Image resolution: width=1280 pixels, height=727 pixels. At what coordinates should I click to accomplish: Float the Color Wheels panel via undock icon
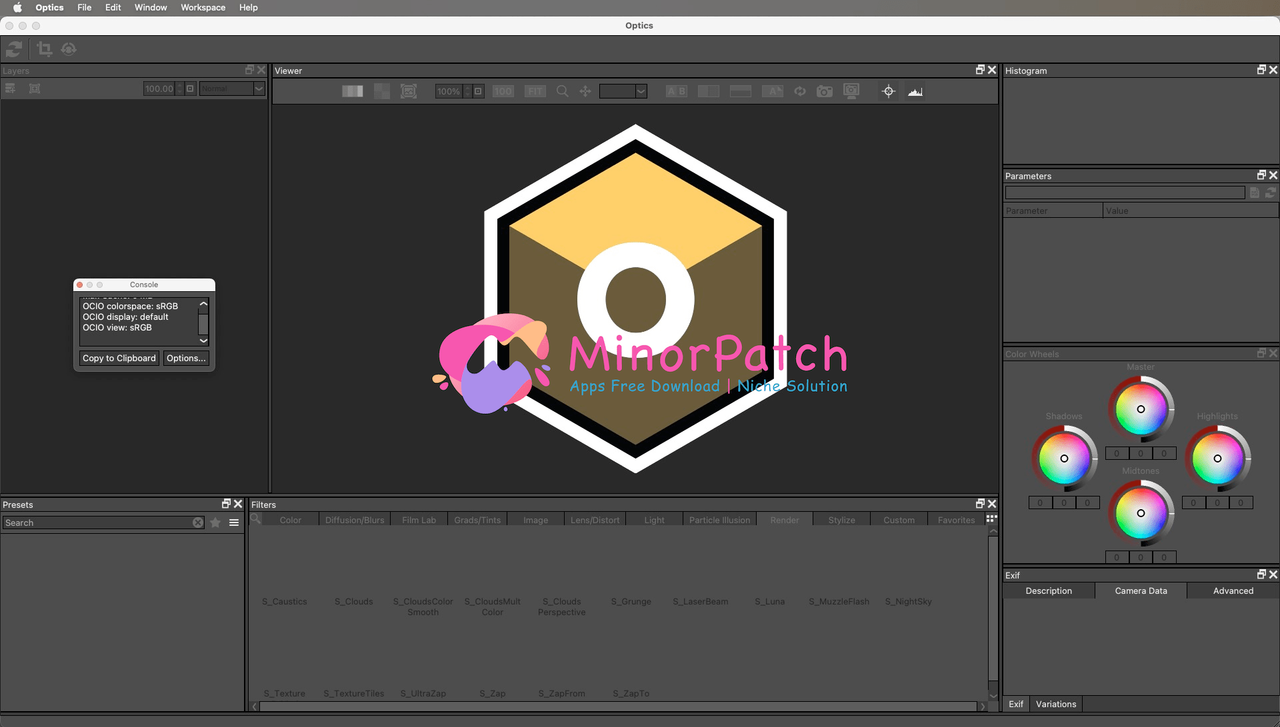1262,354
